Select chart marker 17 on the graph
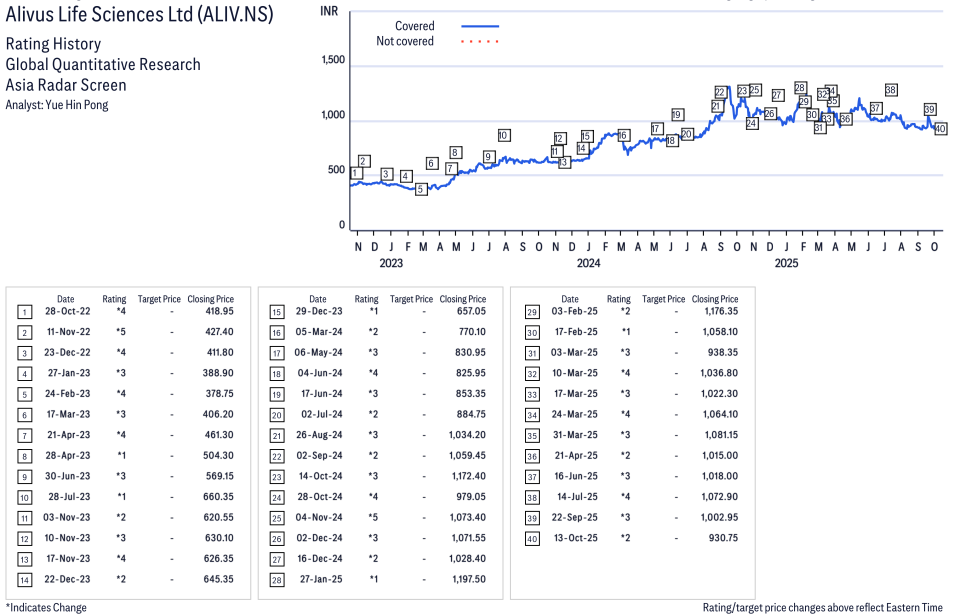This screenshot has width=954, height=614. pos(657,129)
